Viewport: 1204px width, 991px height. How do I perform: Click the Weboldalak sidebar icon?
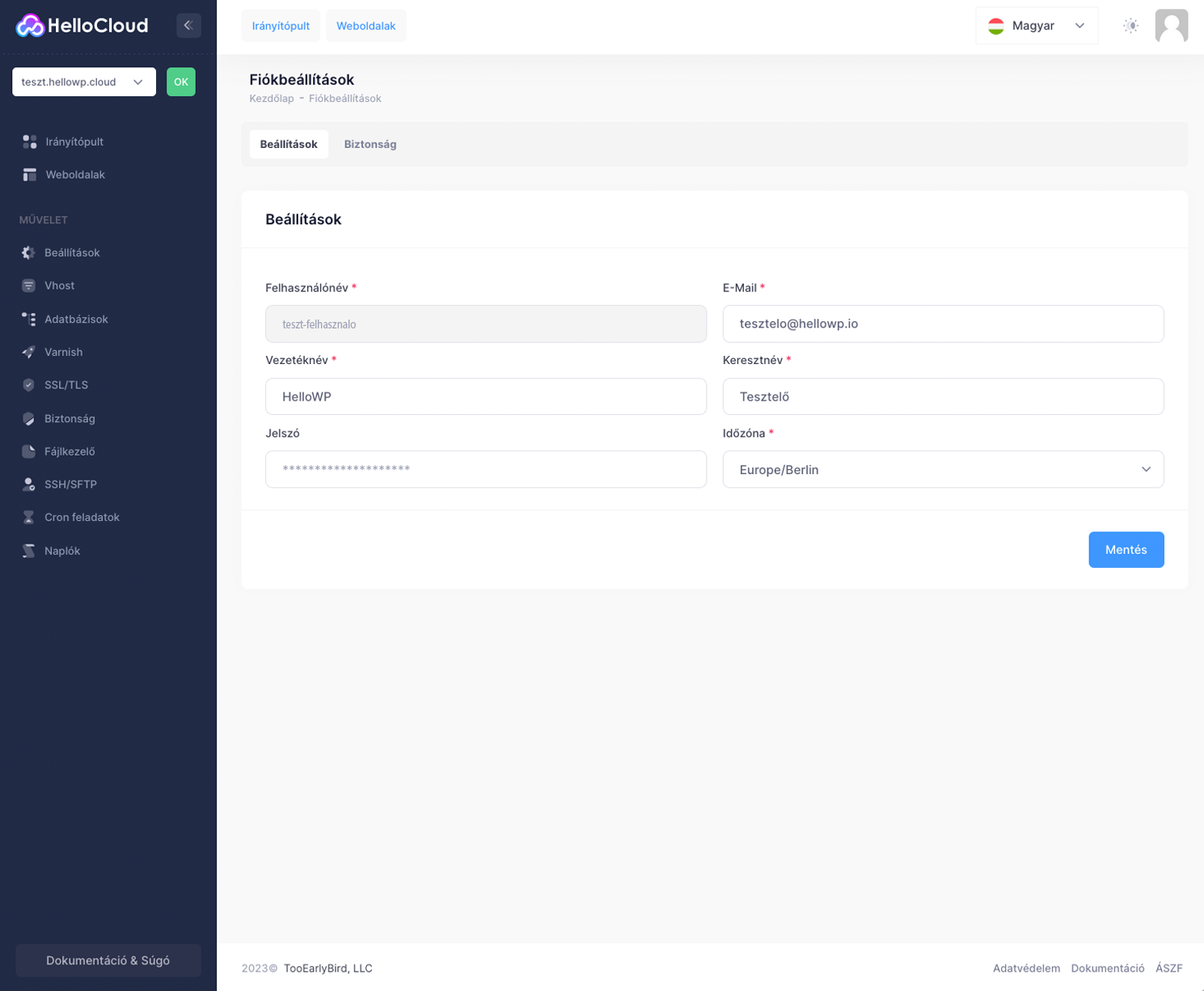[x=30, y=175]
